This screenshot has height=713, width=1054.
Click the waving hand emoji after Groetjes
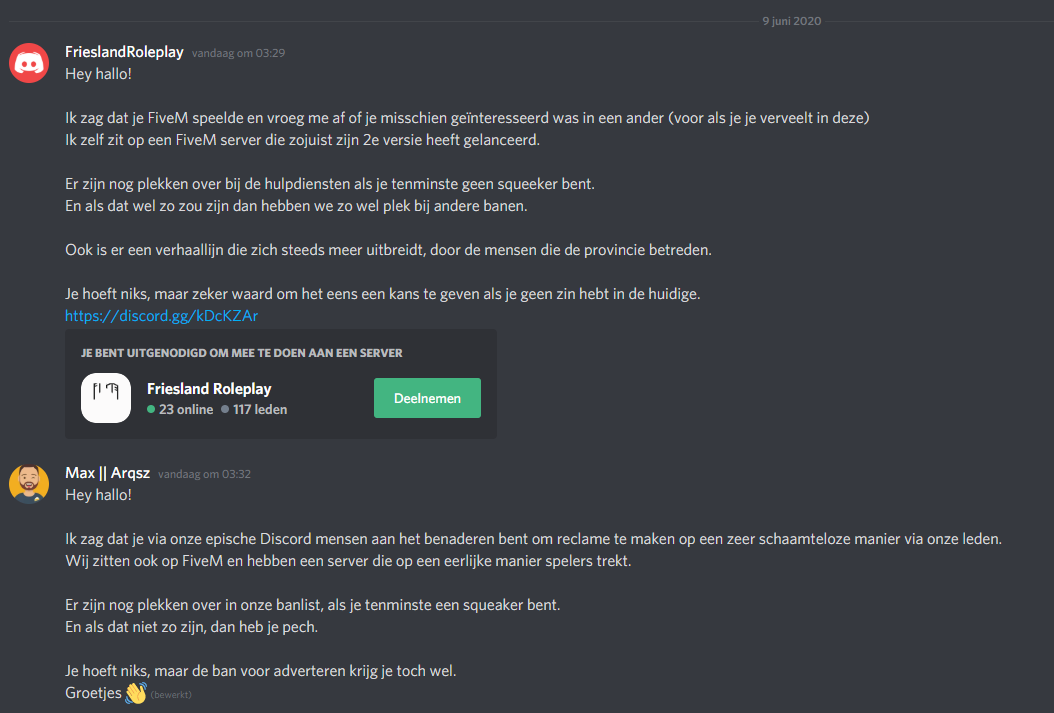tap(136, 693)
